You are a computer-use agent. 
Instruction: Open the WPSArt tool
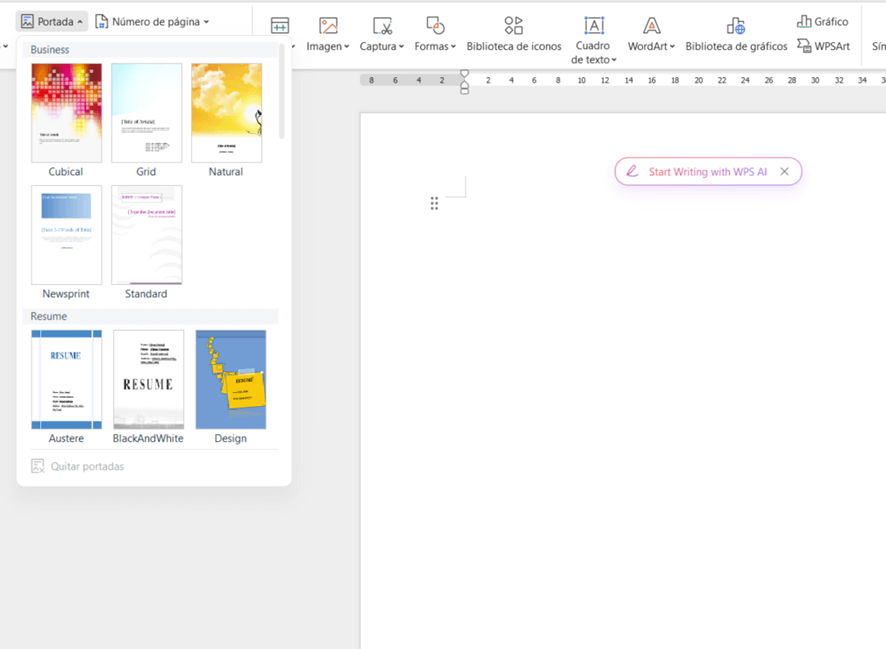coord(823,46)
